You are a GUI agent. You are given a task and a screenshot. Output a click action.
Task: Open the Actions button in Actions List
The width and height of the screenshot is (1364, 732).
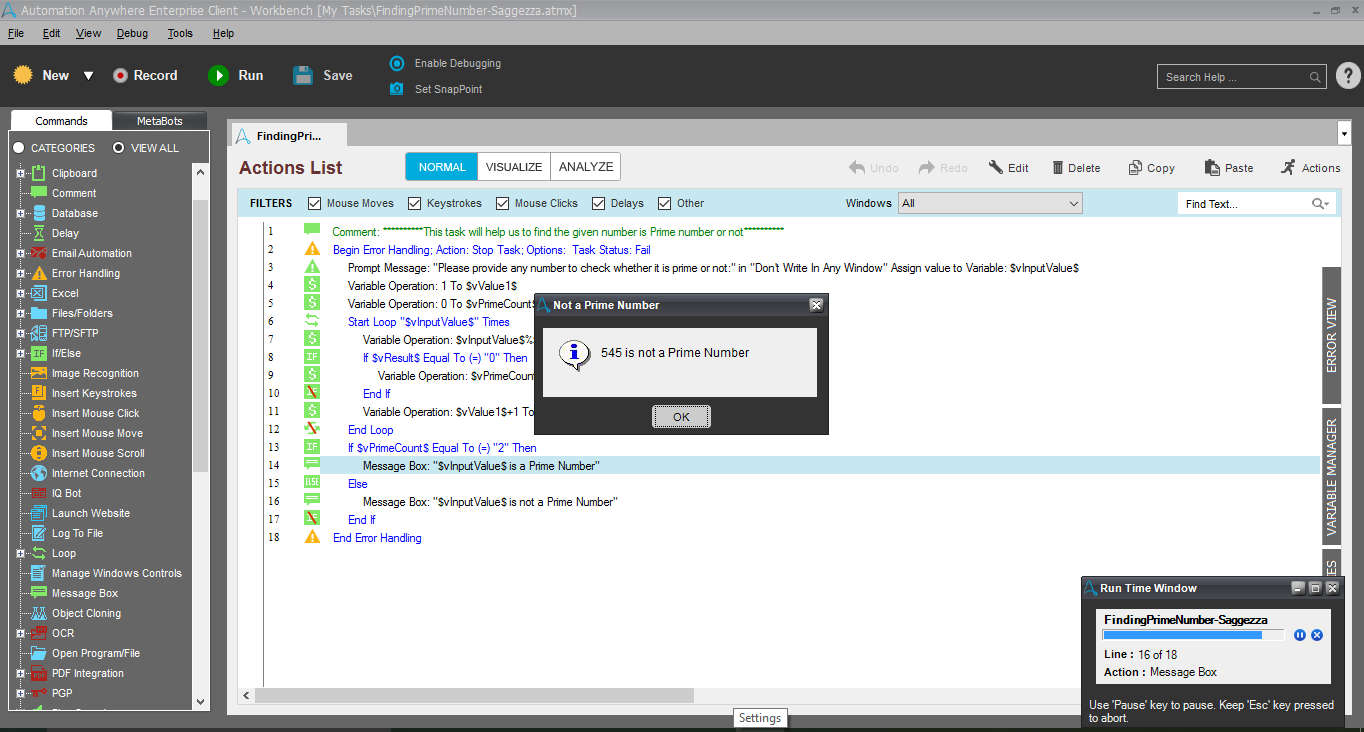point(1310,168)
